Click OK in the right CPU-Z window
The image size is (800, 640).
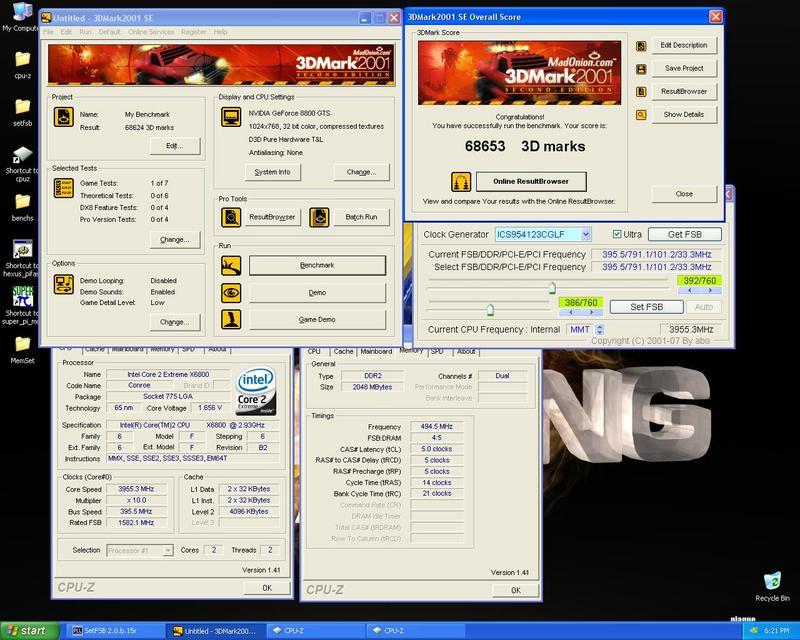click(x=515, y=590)
